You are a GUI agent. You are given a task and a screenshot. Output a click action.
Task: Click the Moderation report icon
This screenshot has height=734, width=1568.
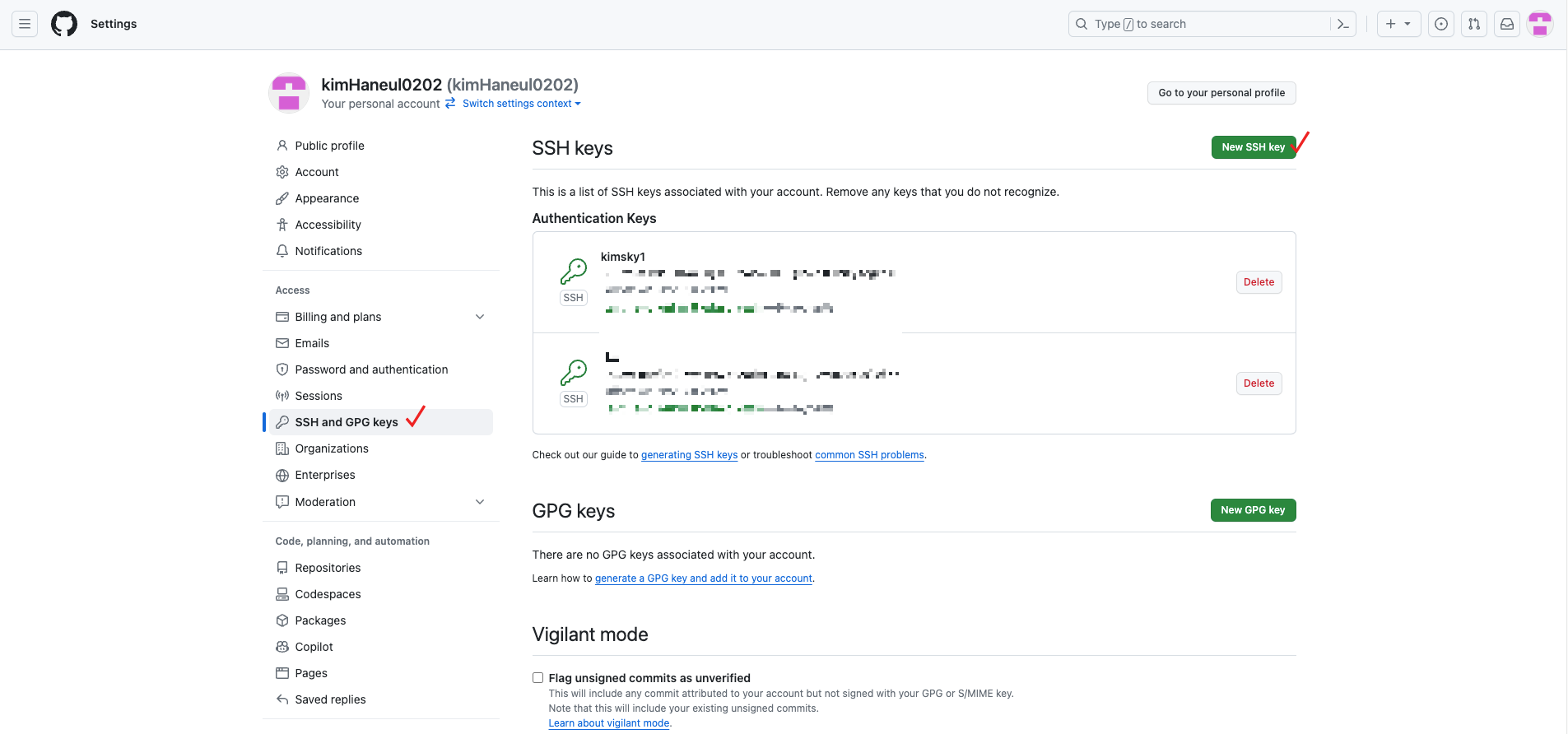point(282,502)
